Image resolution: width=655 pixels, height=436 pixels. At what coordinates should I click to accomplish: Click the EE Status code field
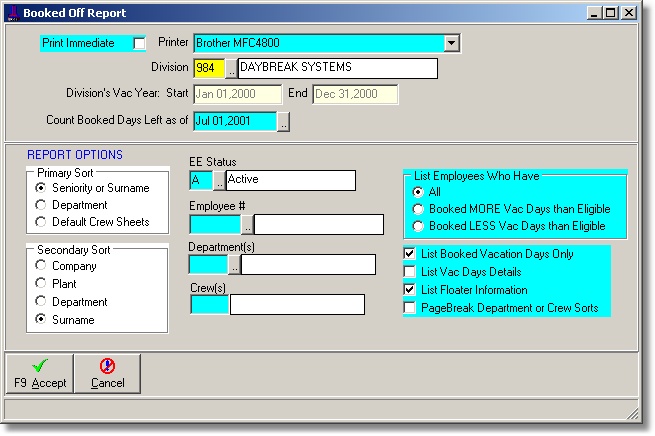click(x=201, y=180)
